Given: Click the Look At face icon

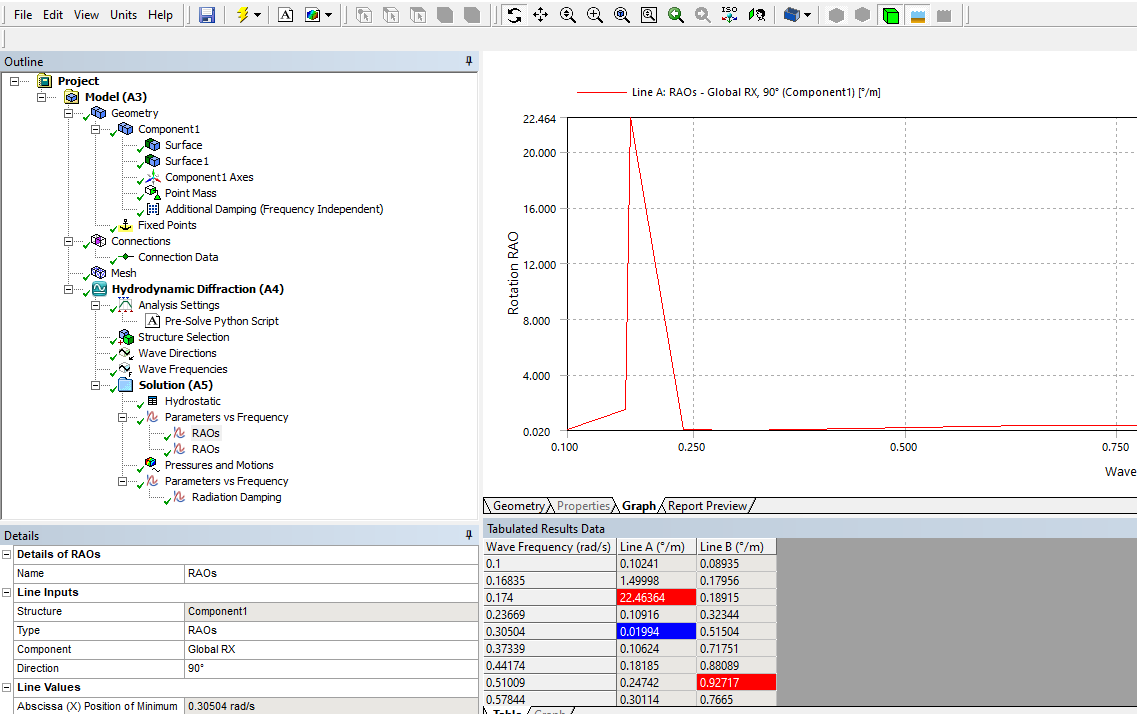Looking at the screenshot, I should [757, 15].
